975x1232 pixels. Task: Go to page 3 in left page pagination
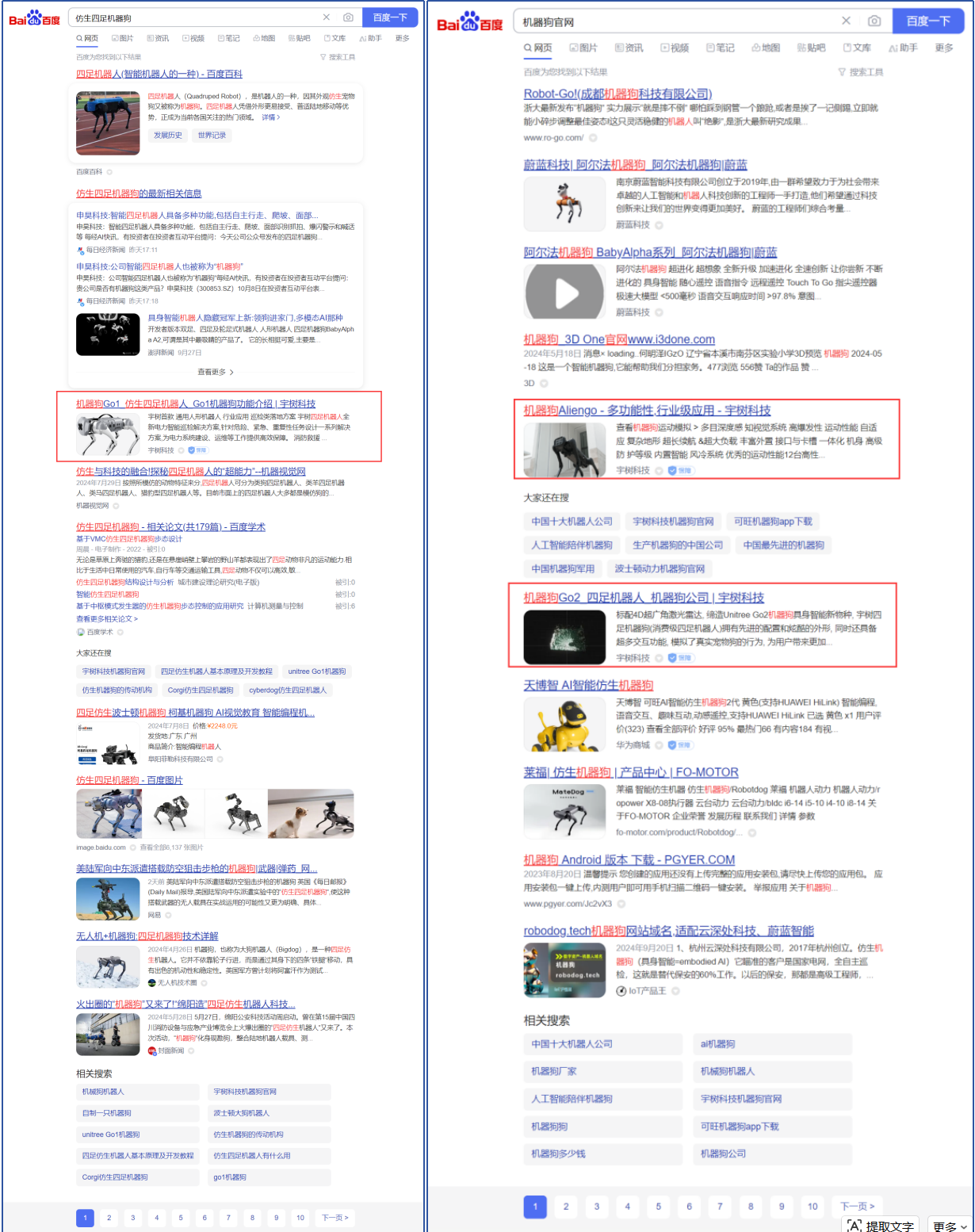[132, 1218]
